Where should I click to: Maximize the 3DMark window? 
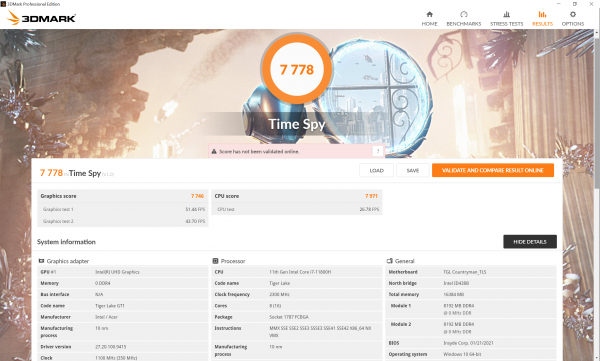pyautogui.click(x=574, y=4)
